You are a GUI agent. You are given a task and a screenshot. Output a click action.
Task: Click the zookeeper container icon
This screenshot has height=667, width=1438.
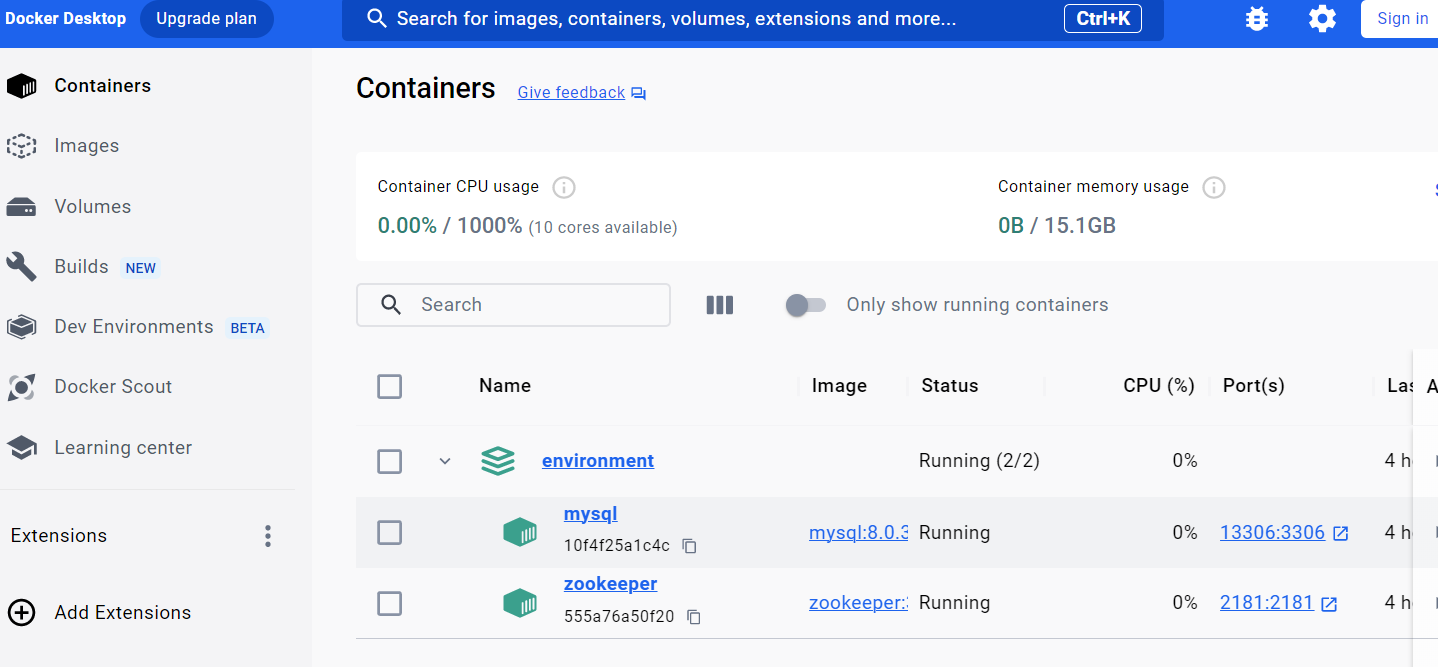520,602
